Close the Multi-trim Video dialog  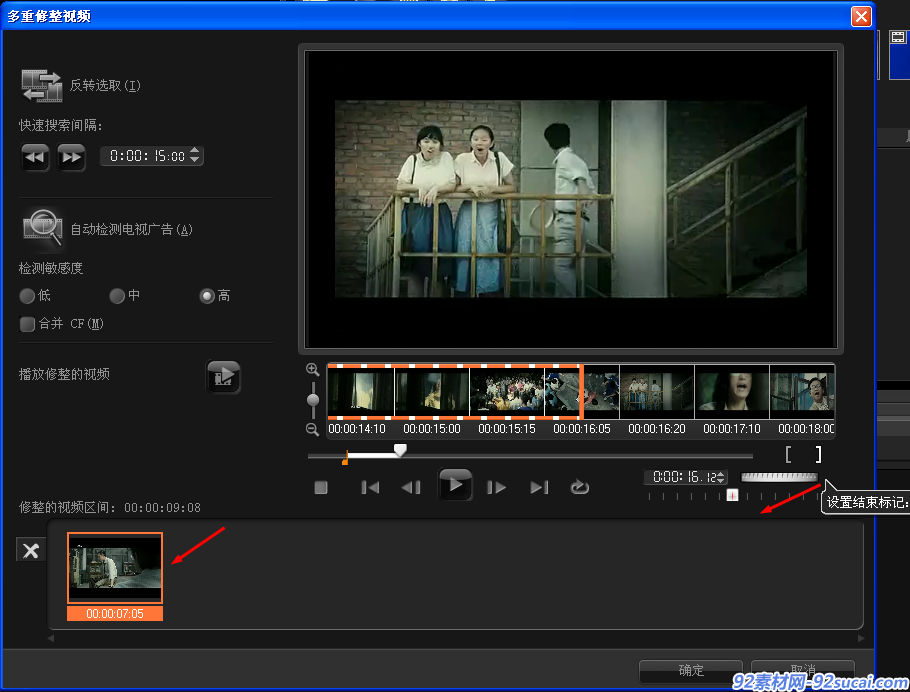(861, 16)
